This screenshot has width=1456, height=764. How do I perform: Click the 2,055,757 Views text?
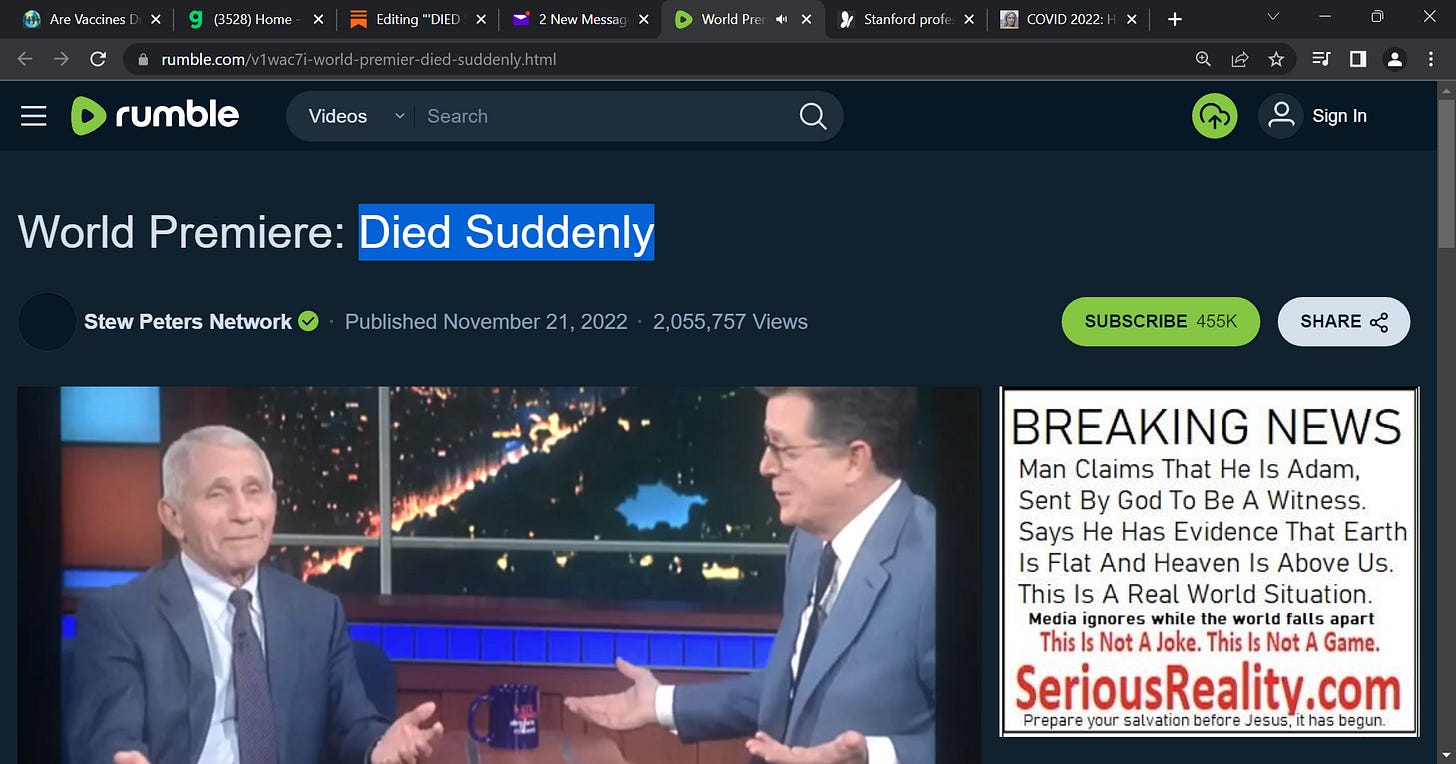(730, 321)
